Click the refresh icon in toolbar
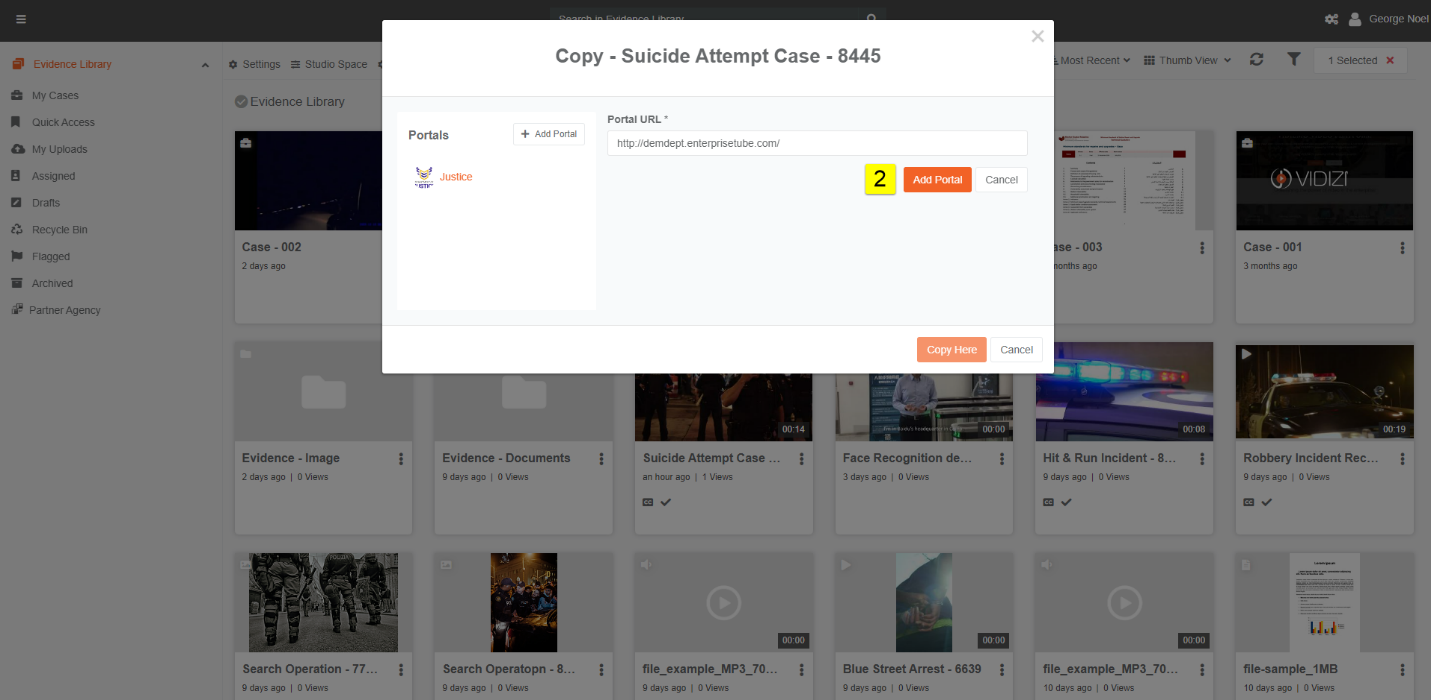The image size is (1431, 700). click(x=1257, y=60)
